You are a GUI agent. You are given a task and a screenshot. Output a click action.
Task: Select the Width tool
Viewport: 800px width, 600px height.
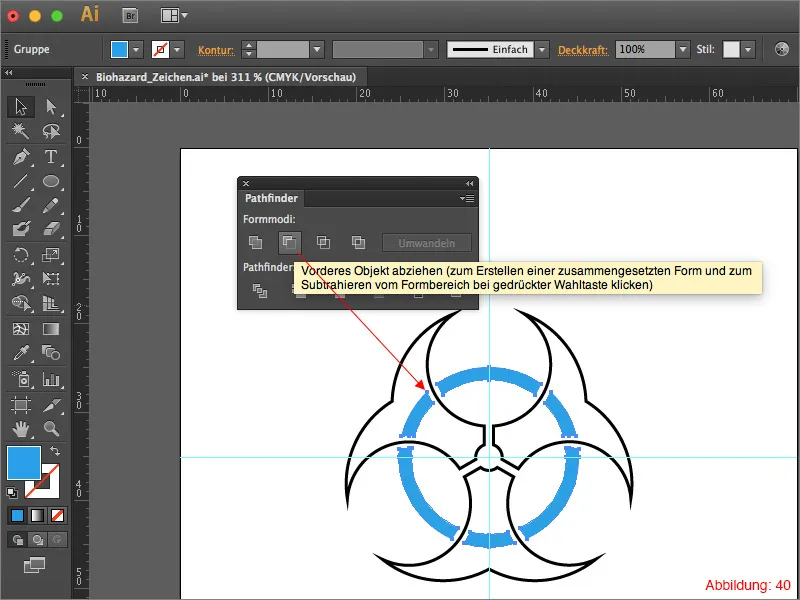pos(21,279)
